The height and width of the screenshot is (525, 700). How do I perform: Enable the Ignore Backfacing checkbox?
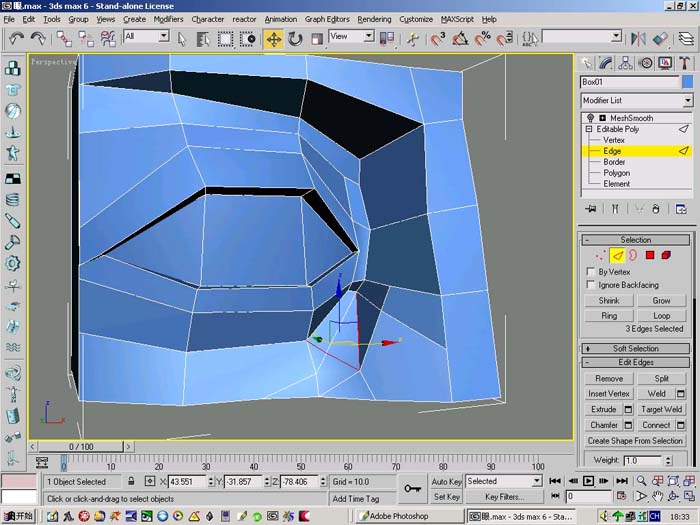pos(590,284)
